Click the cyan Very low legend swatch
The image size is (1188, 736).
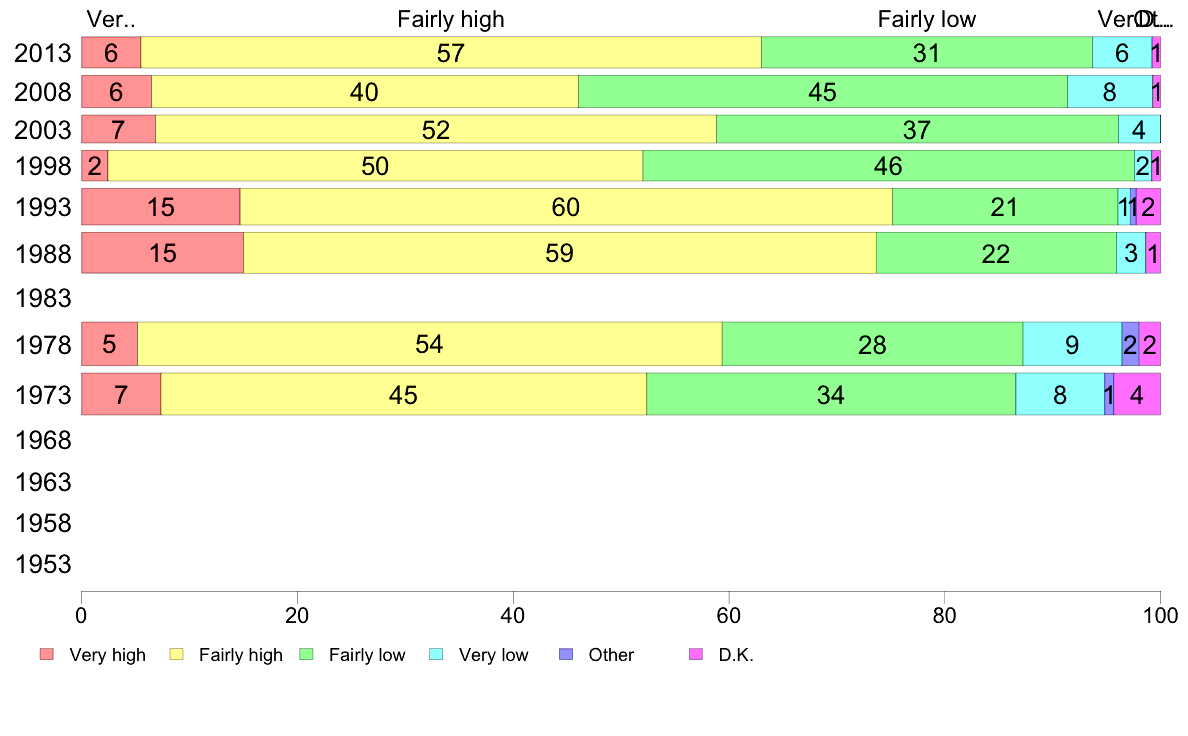pos(436,654)
